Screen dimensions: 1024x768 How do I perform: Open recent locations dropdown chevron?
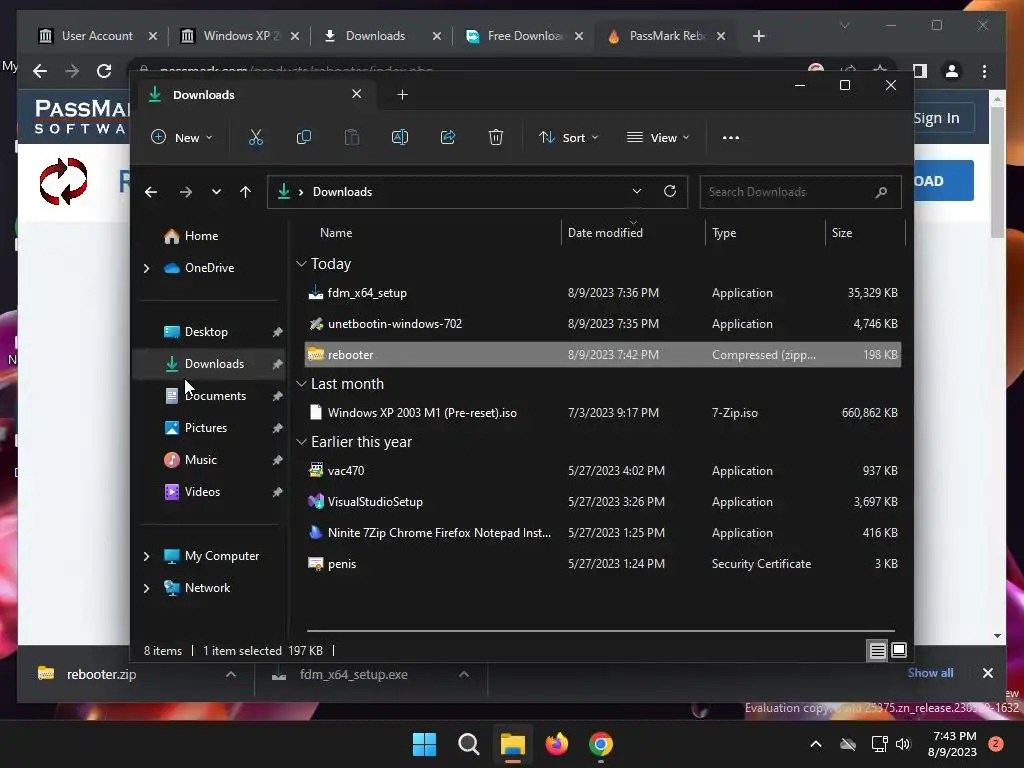point(216,192)
